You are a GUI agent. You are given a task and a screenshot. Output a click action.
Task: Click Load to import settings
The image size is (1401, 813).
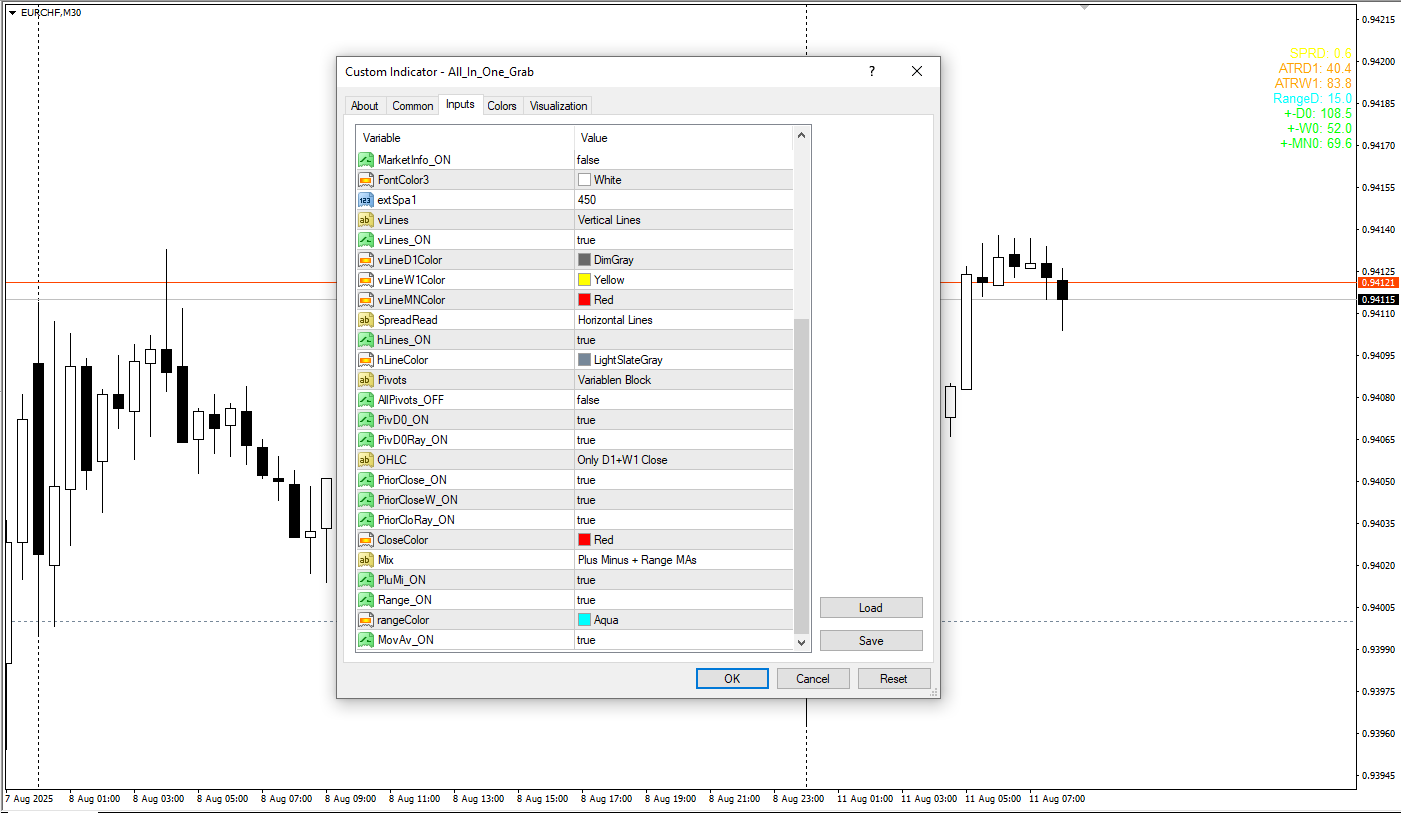pyautogui.click(x=871, y=608)
